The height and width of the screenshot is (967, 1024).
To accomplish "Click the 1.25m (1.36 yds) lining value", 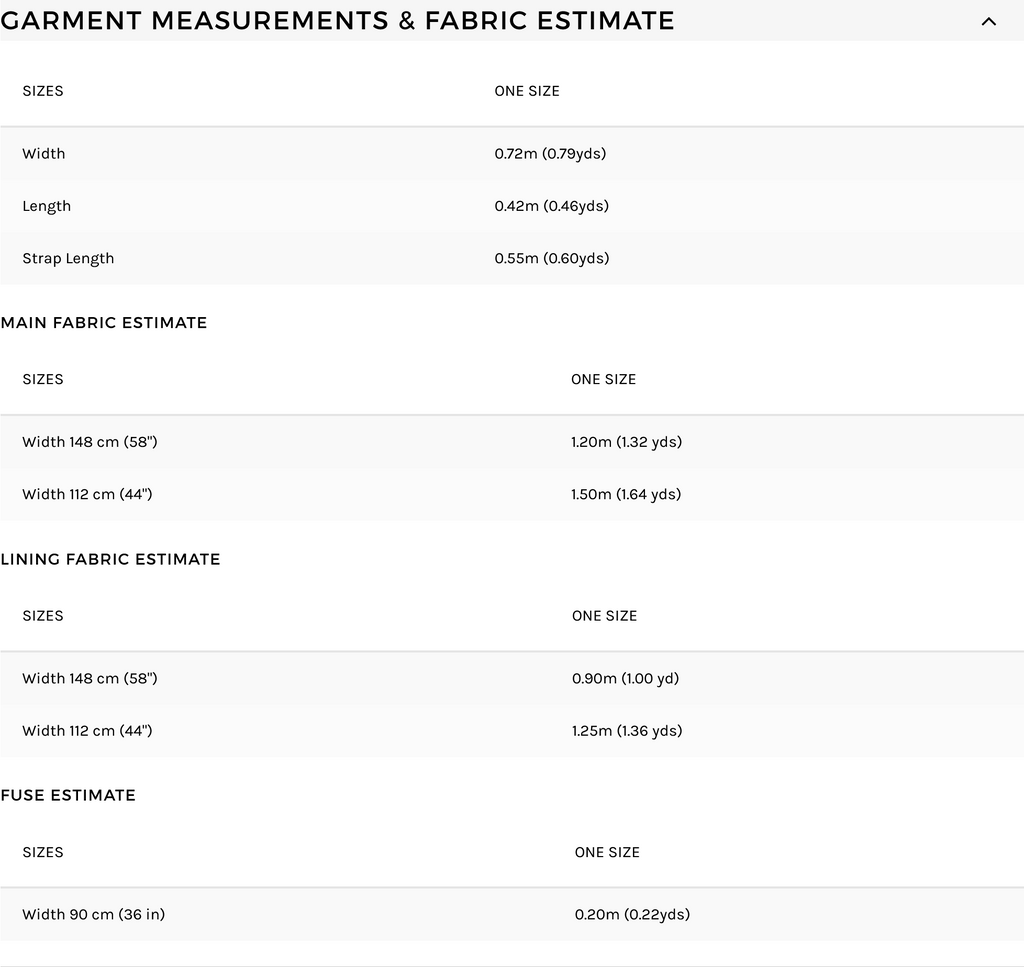I will click(x=627, y=731).
